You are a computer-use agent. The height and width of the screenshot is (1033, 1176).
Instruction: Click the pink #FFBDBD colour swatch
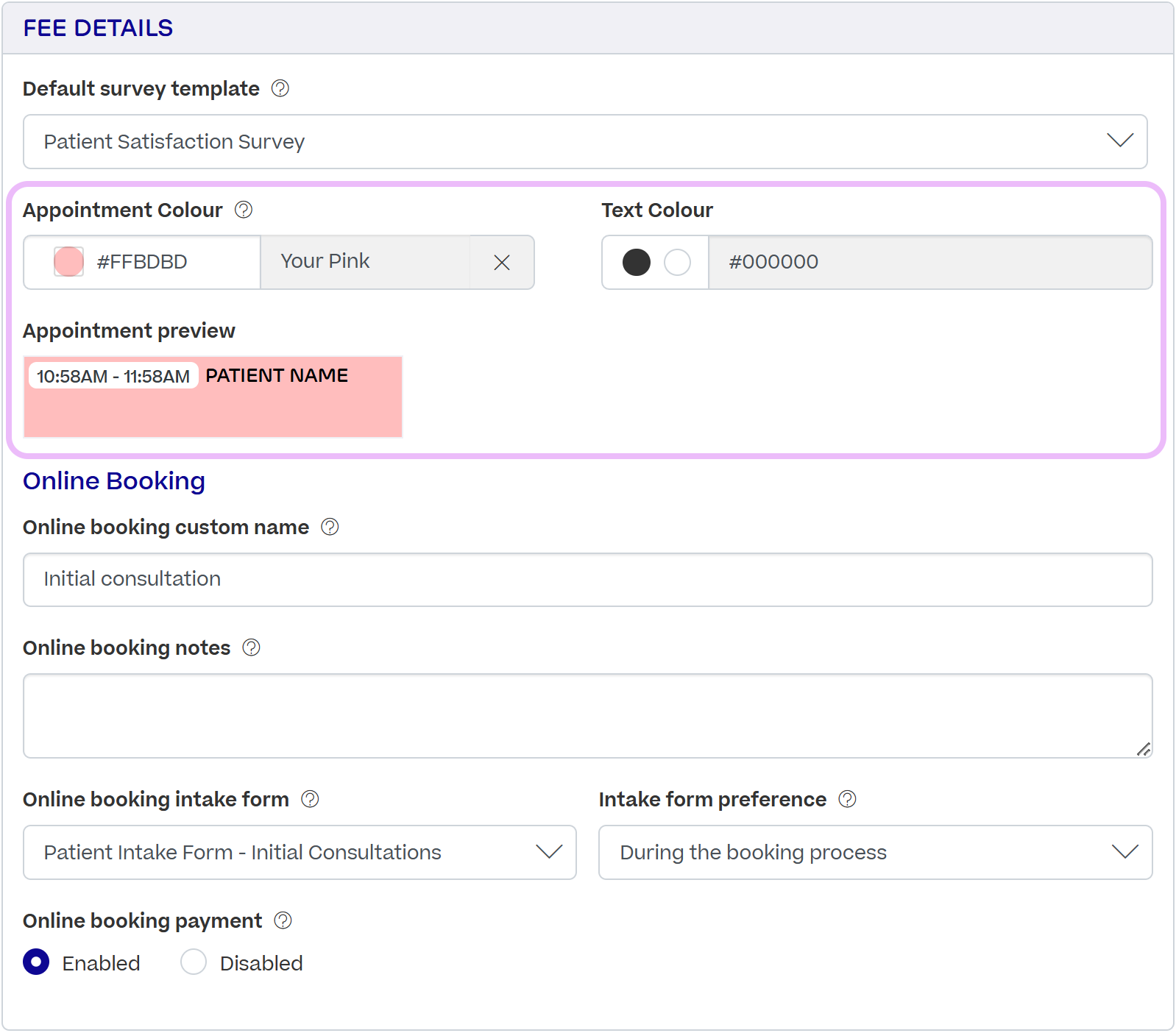point(68,262)
